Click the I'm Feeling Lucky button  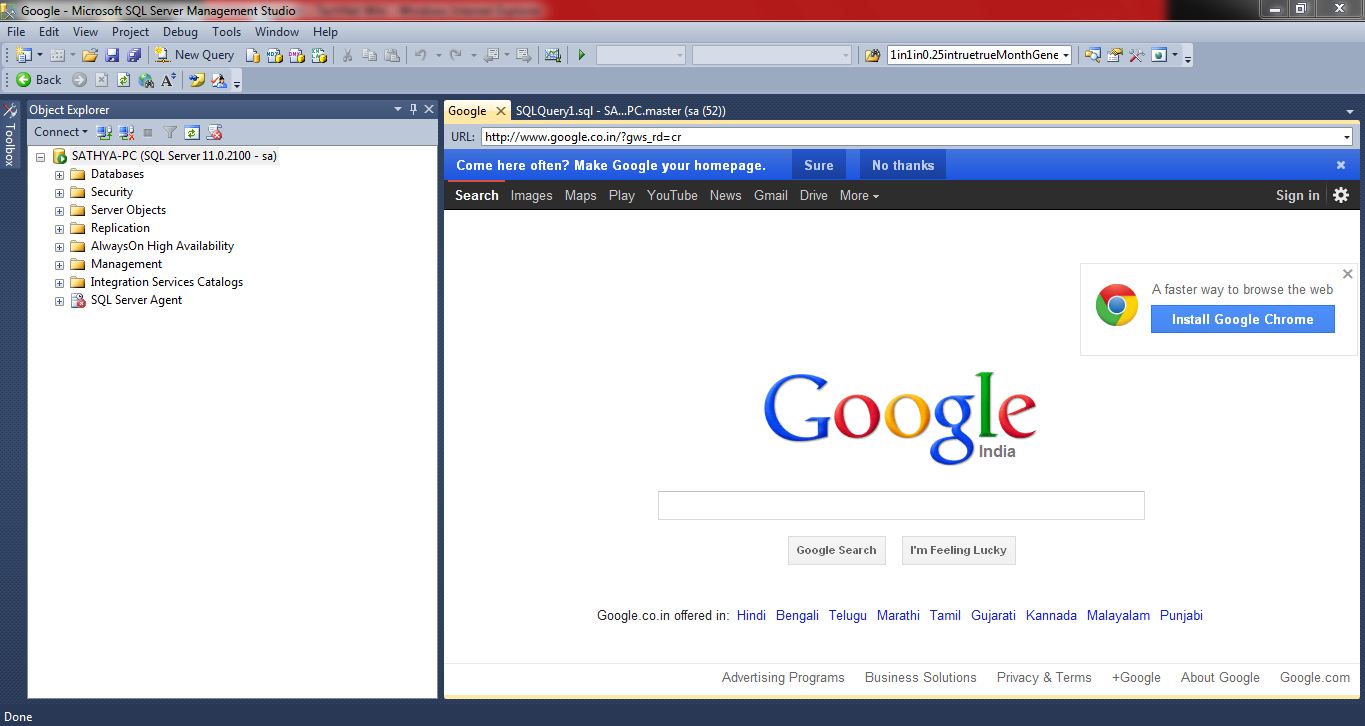click(958, 550)
